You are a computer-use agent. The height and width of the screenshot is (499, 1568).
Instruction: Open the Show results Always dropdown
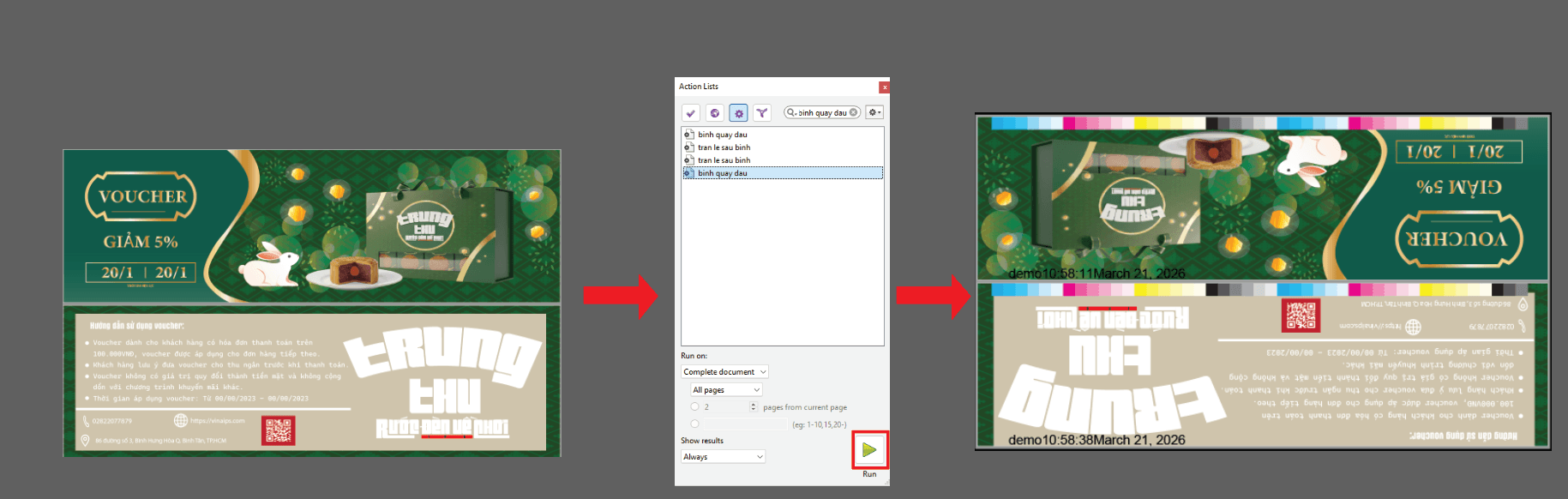click(723, 457)
